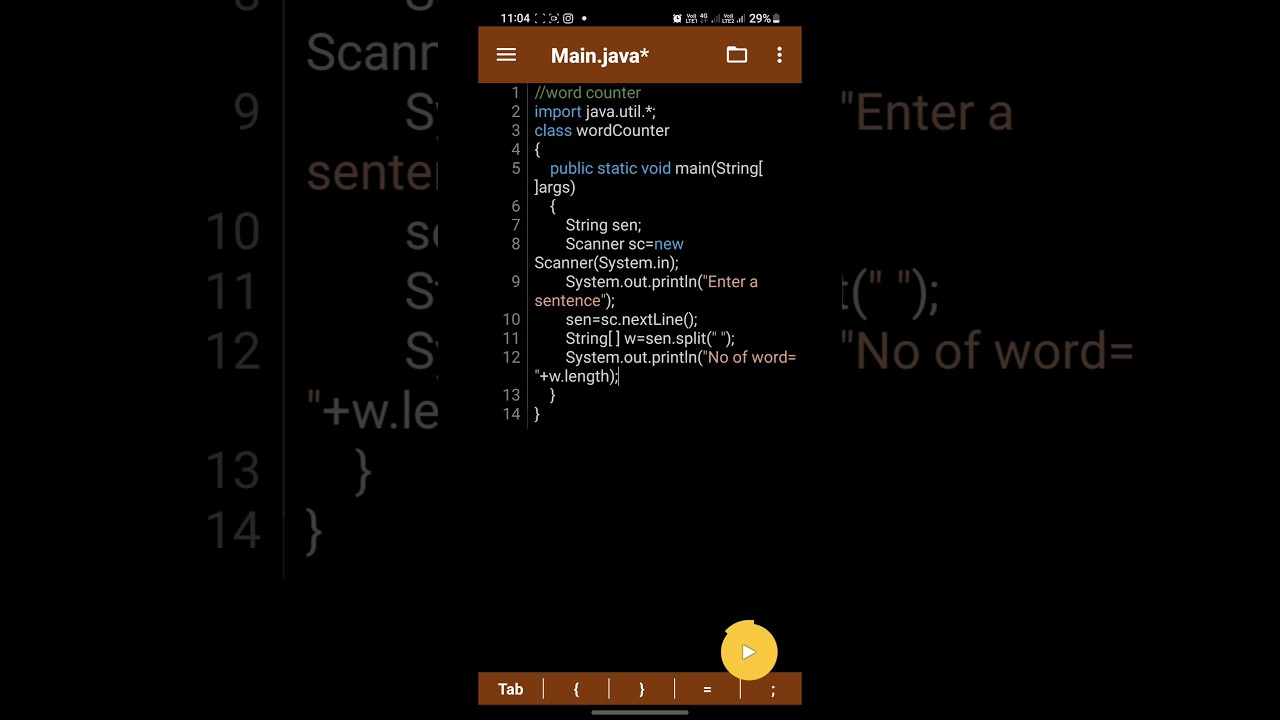
Task: Open the folder file browser icon
Action: 737,56
